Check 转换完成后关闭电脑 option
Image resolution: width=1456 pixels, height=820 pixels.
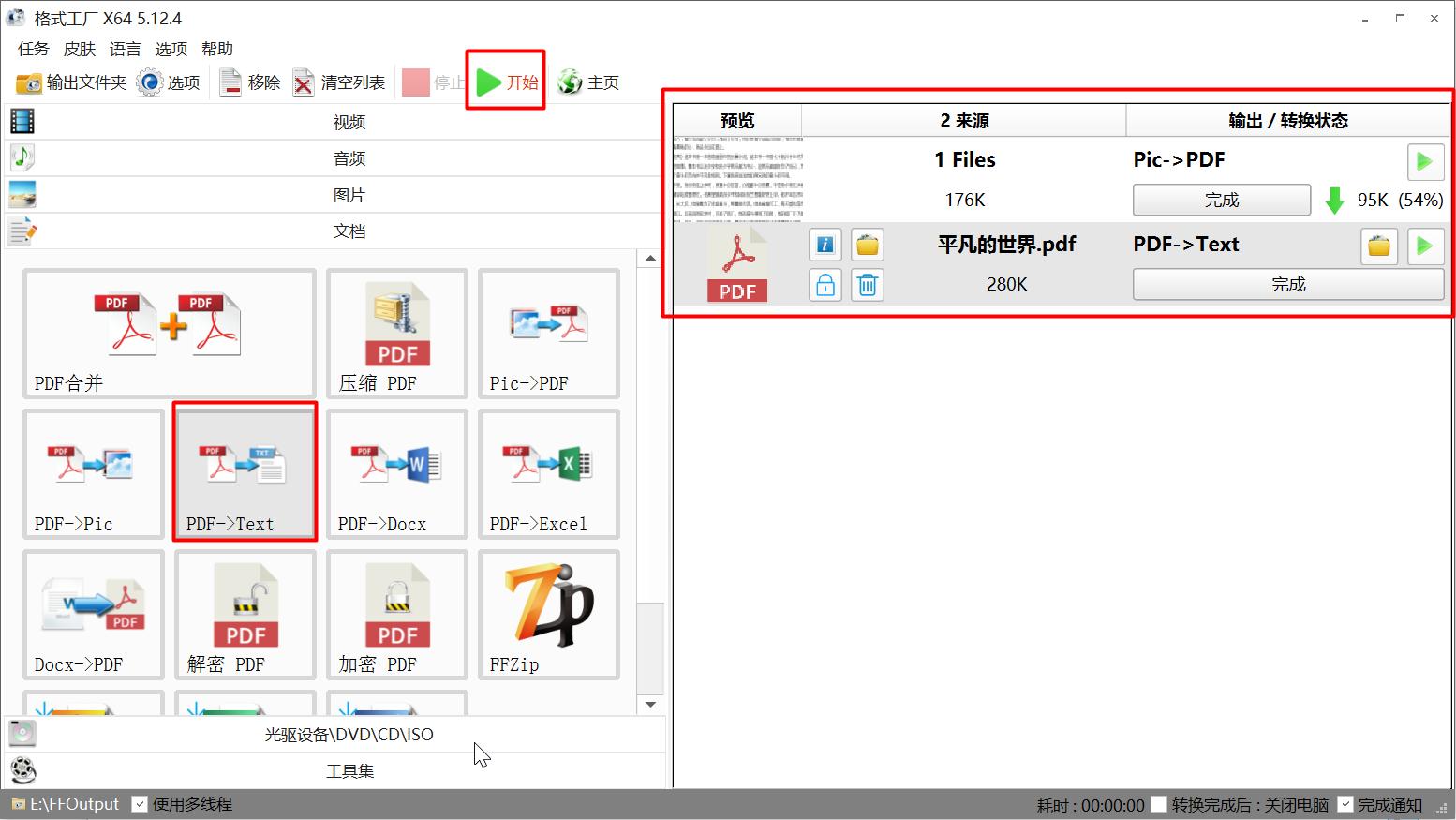pyautogui.click(x=1159, y=803)
